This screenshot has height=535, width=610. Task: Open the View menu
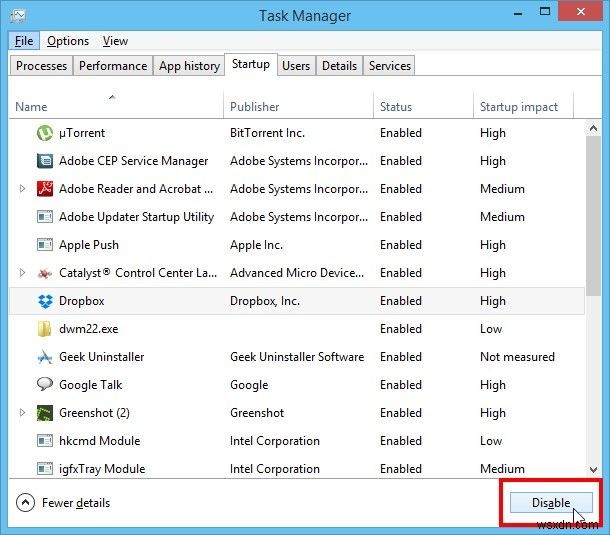coord(115,41)
